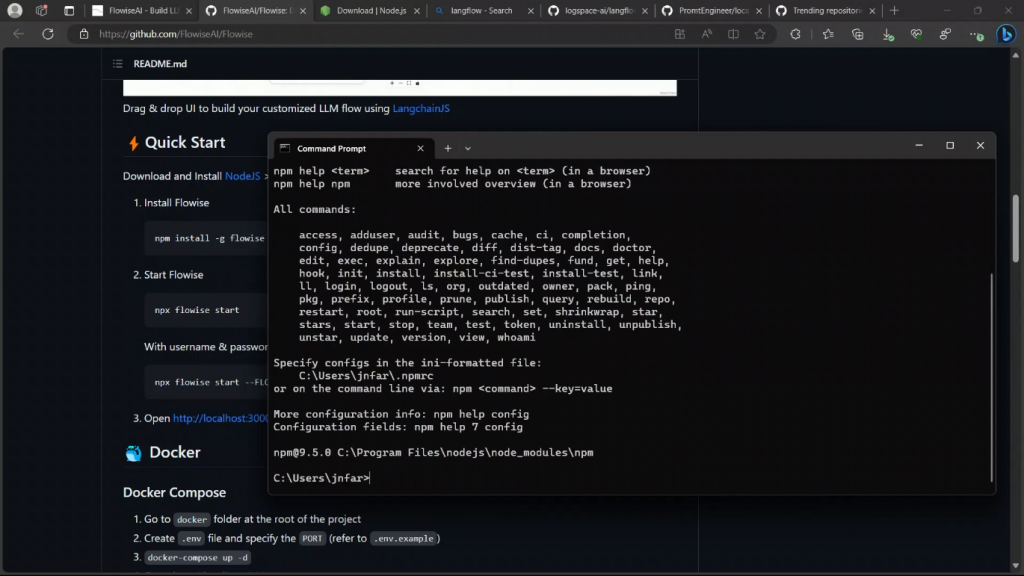Switch to the Download | Node.js tab
The height and width of the screenshot is (576, 1024).
370,11
